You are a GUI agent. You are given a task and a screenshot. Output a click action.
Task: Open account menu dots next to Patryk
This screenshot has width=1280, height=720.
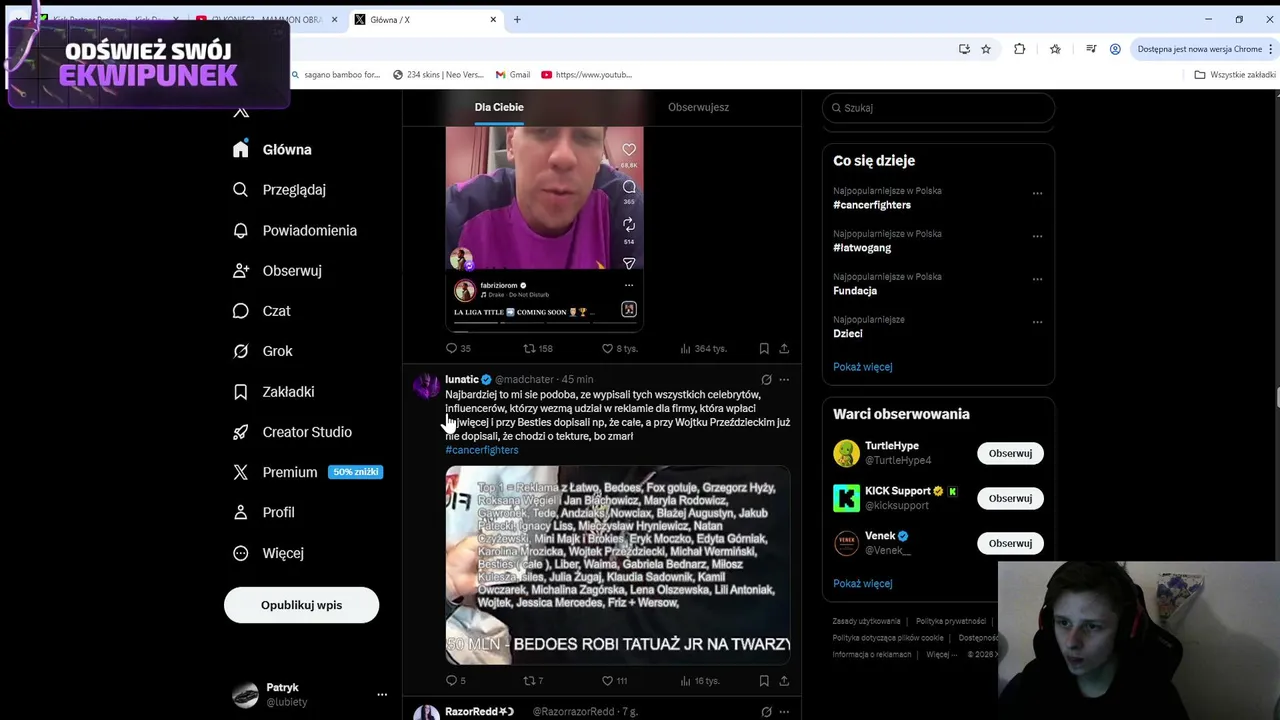coord(381,694)
